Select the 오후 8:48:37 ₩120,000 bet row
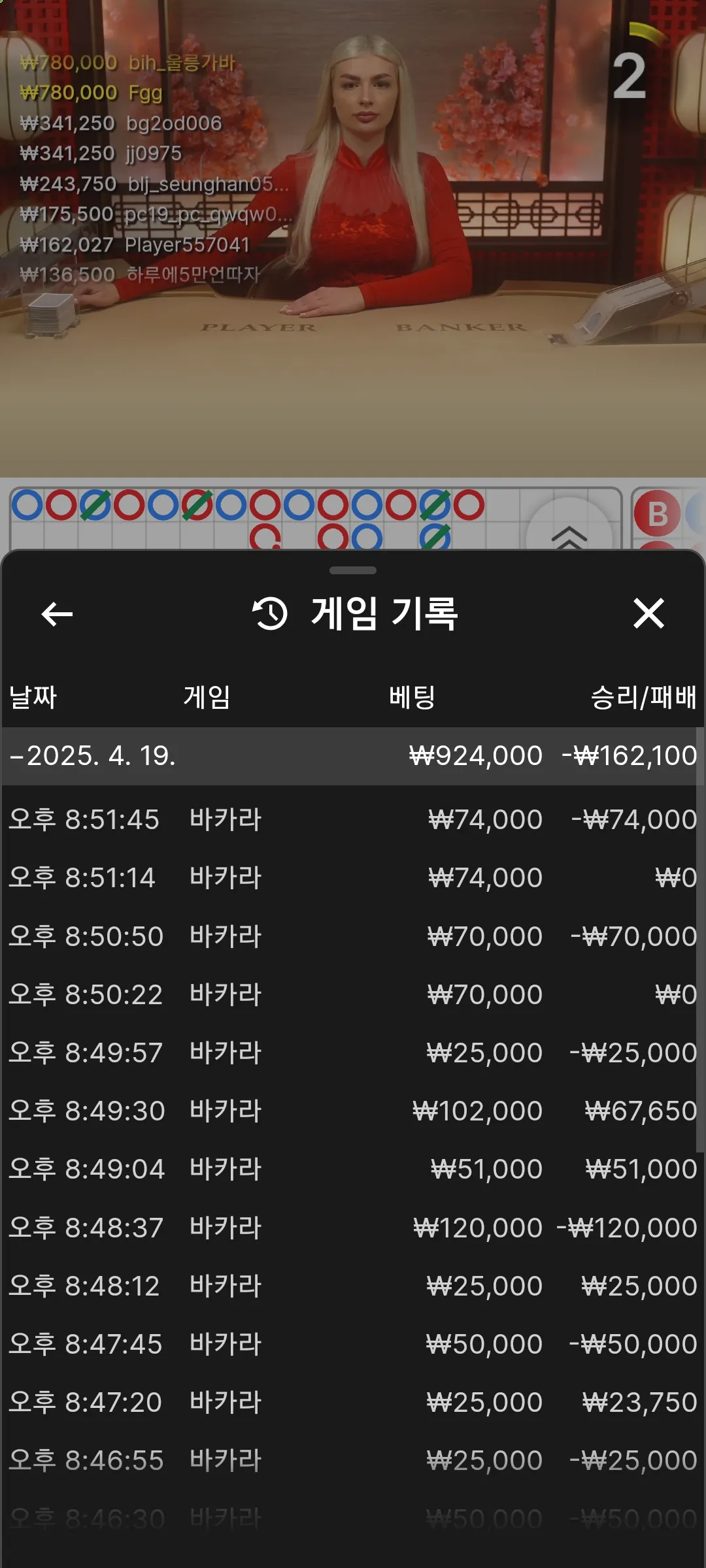Viewport: 706px width, 1568px height. tap(353, 1228)
